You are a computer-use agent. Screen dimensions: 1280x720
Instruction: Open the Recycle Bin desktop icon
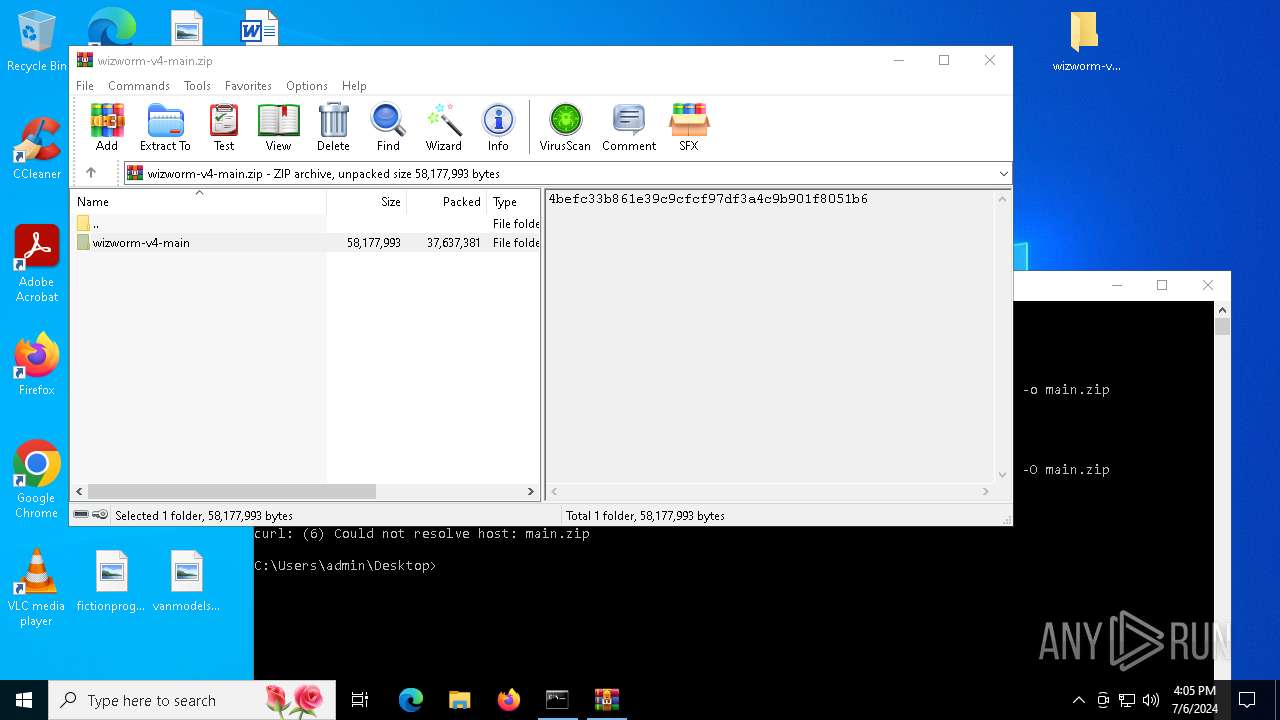coord(37,41)
